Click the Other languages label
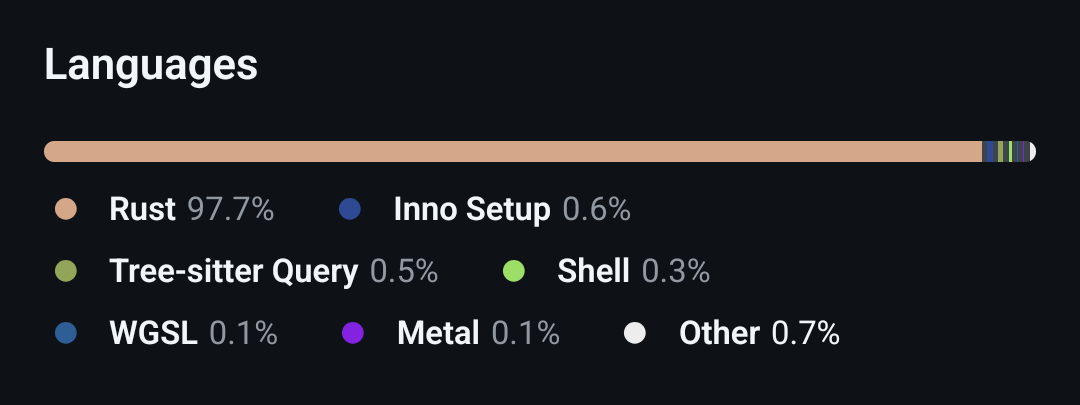This screenshot has height=405, width=1080. [719, 333]
